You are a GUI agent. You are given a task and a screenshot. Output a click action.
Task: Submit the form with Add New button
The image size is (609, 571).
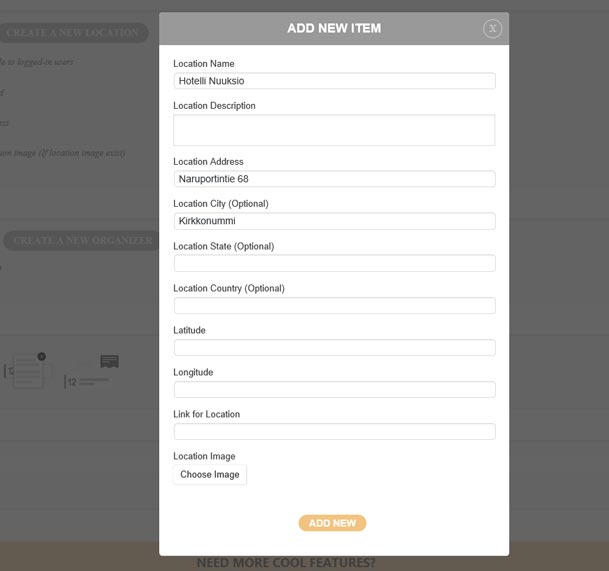(x=332, y=523)
